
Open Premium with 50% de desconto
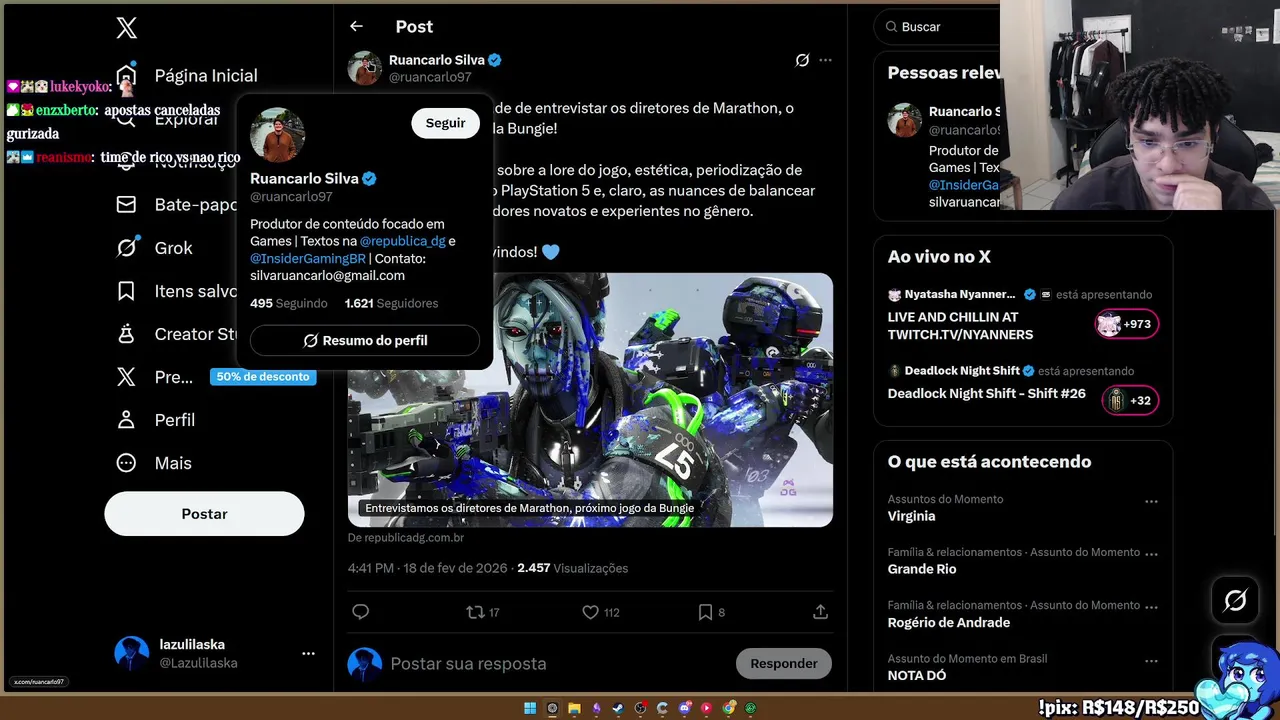[215, 377]
